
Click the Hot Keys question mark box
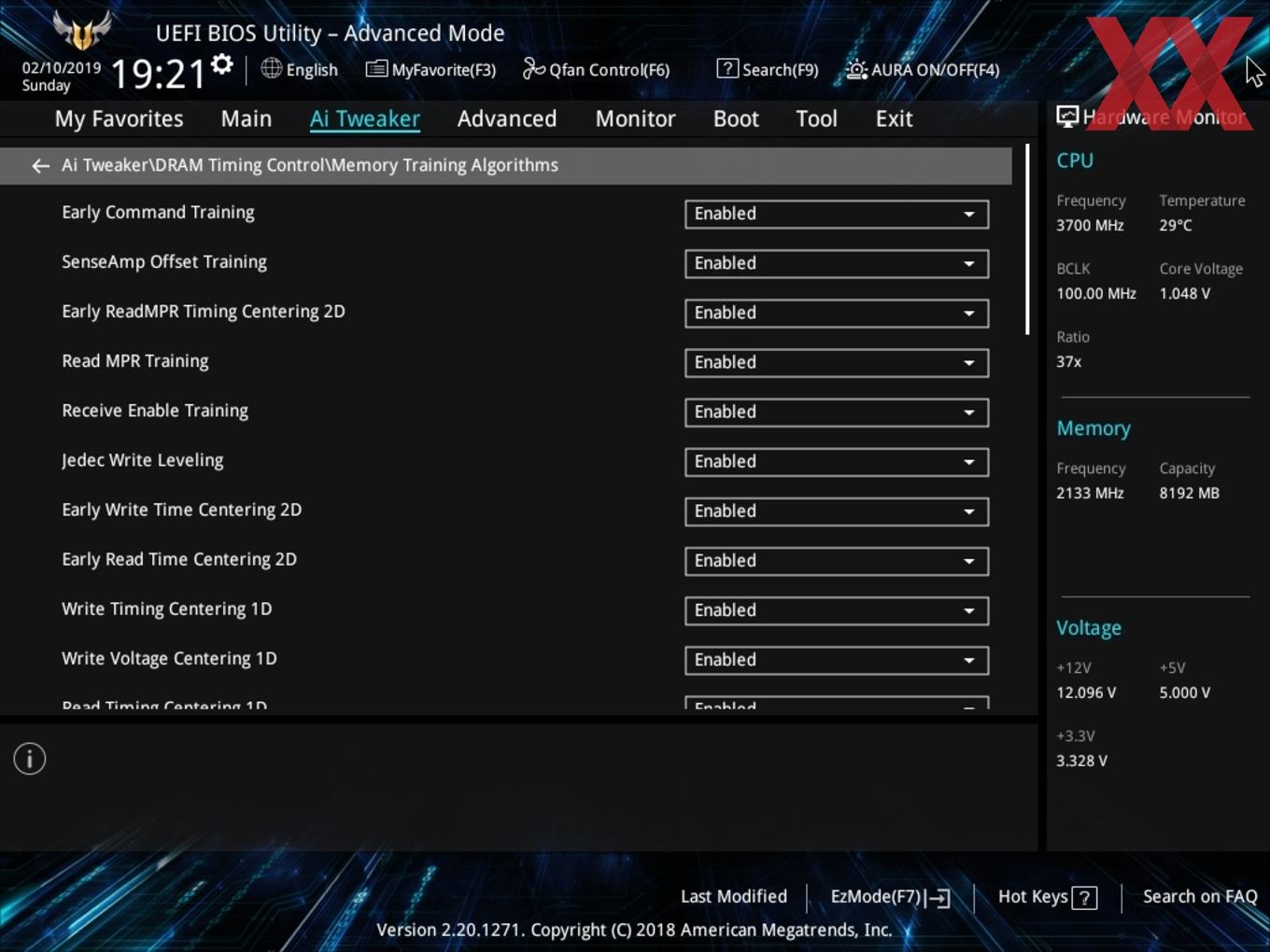point(1084,898)
